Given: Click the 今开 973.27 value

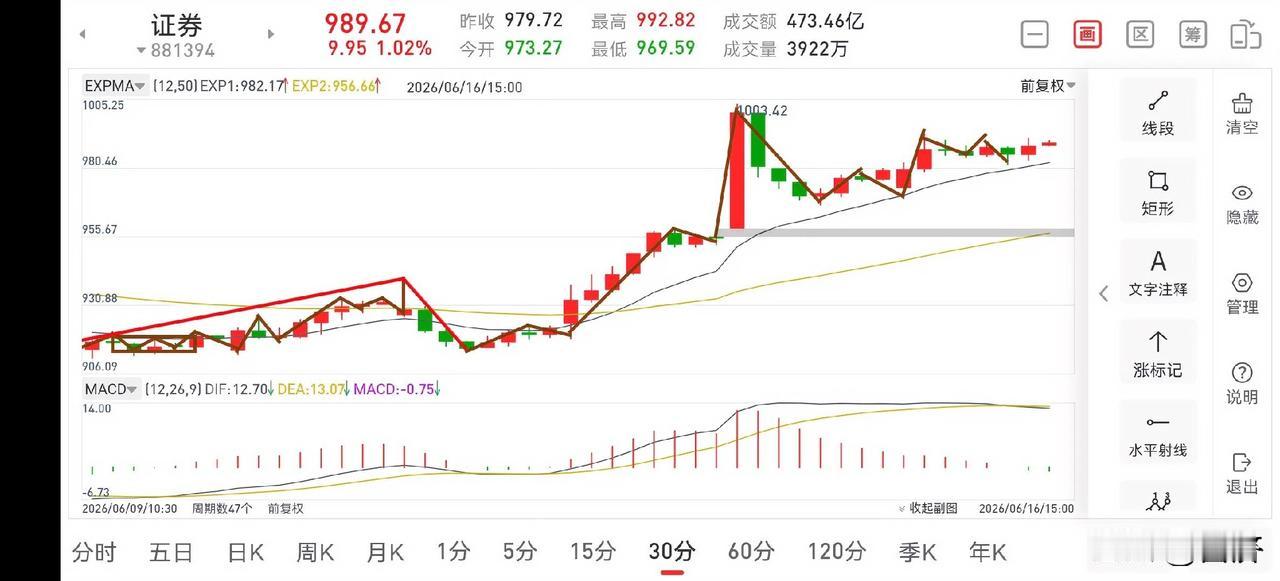Looking at the screenshot, I should (x=533, y=48).
